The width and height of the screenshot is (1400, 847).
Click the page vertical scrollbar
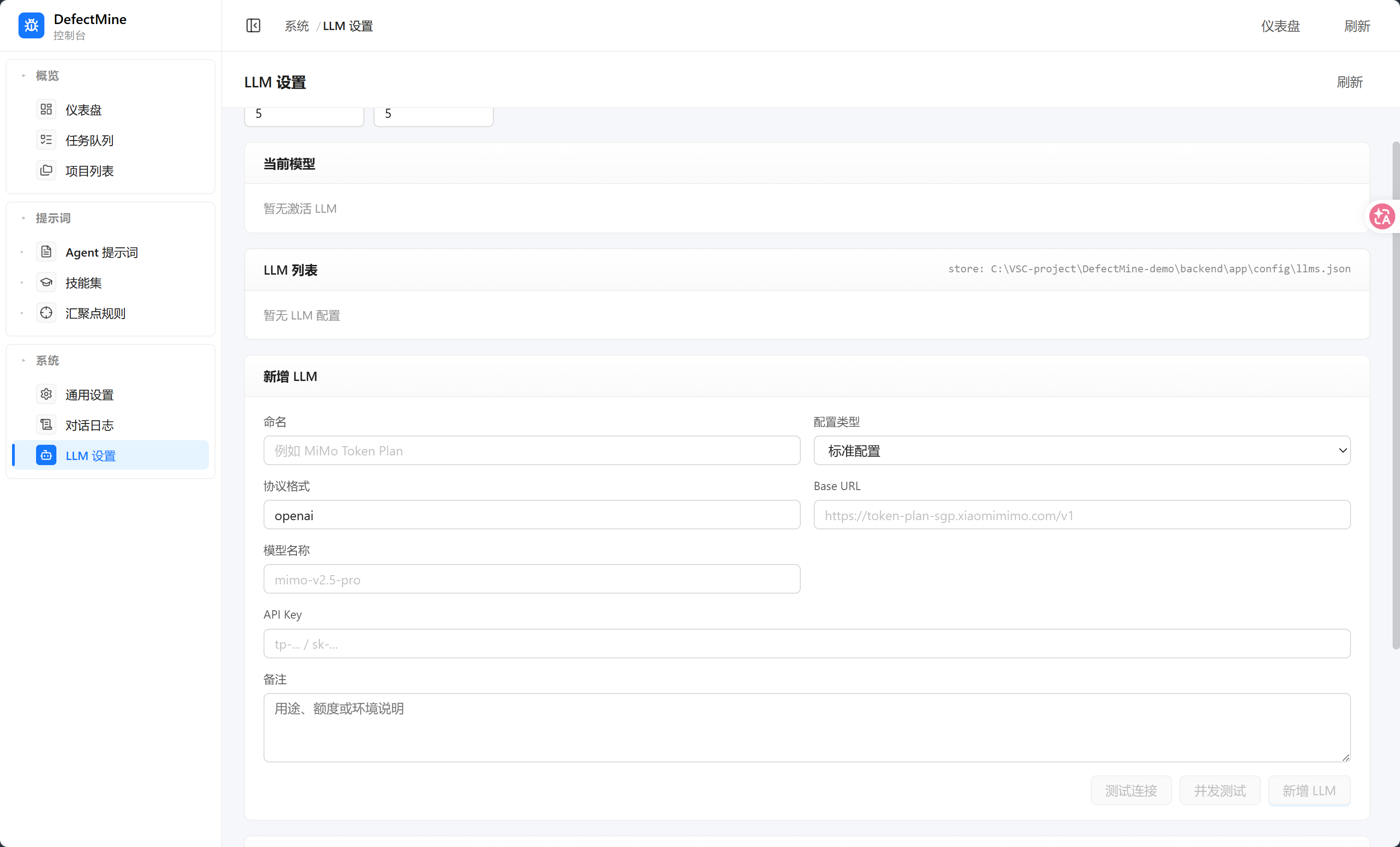pyautogui.click(x=1395, y=395)
